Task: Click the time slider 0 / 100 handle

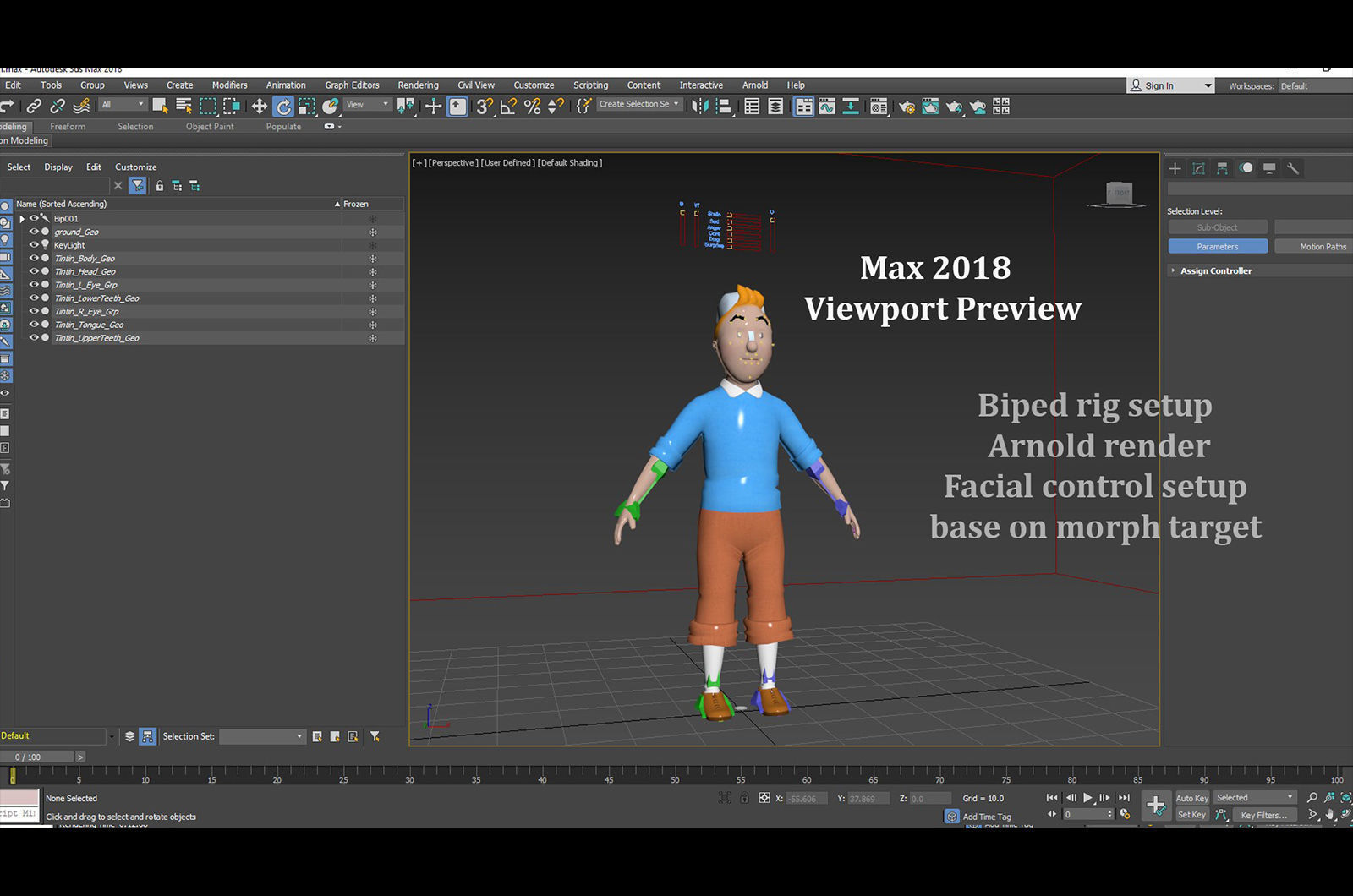Action: click(36, 757)
